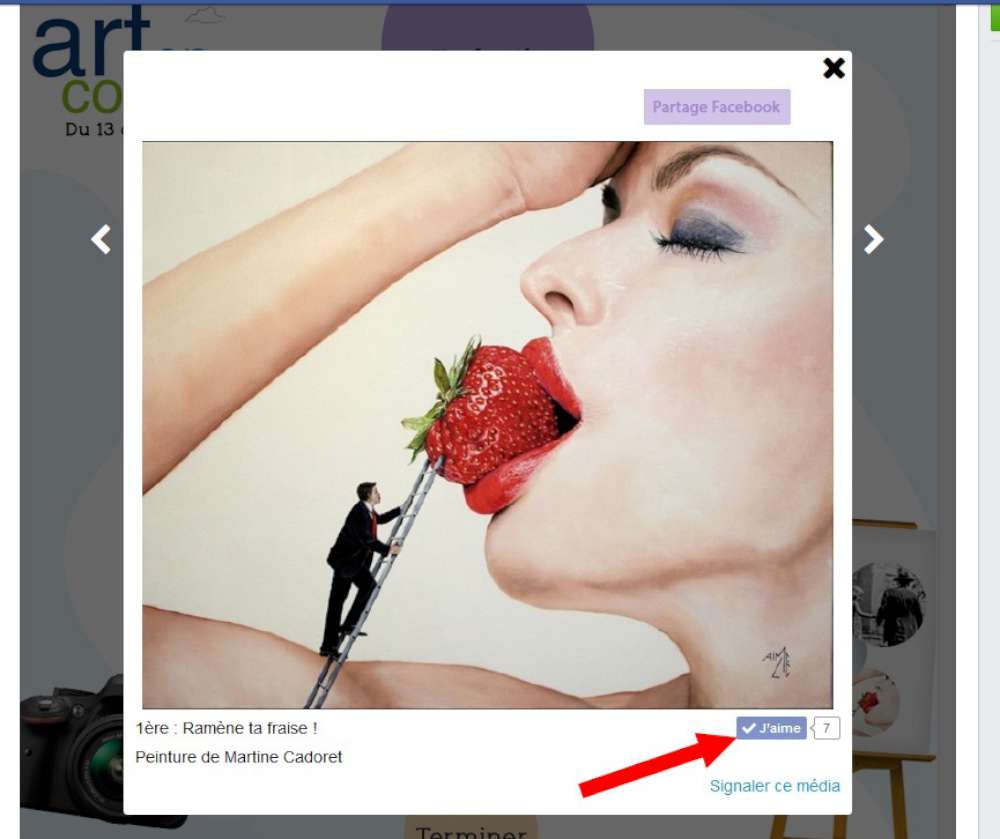Viewport: 1000px width, 839px height.
Task: Click the Terminer button behind the popup
Action: pyautogui.click(x=471, y=829)
